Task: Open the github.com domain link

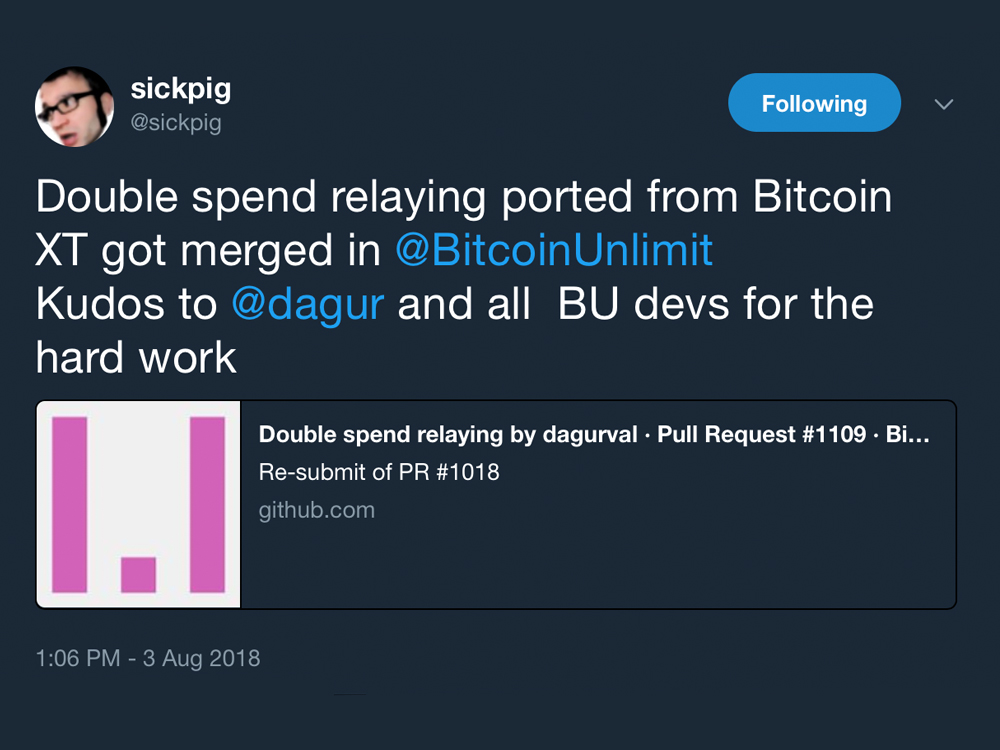Action: pos(317,510)
